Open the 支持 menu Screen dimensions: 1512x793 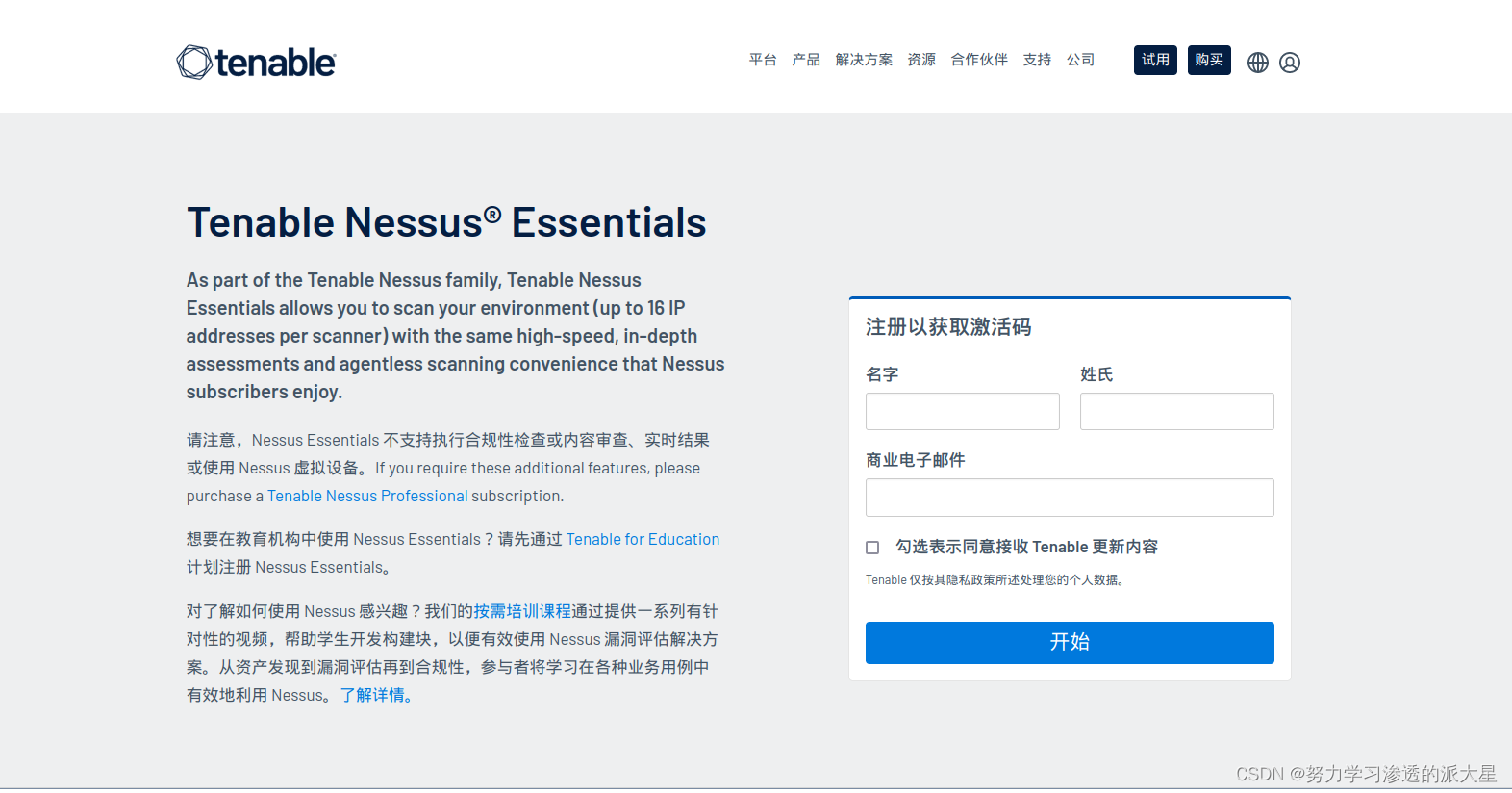[1037, 60]
